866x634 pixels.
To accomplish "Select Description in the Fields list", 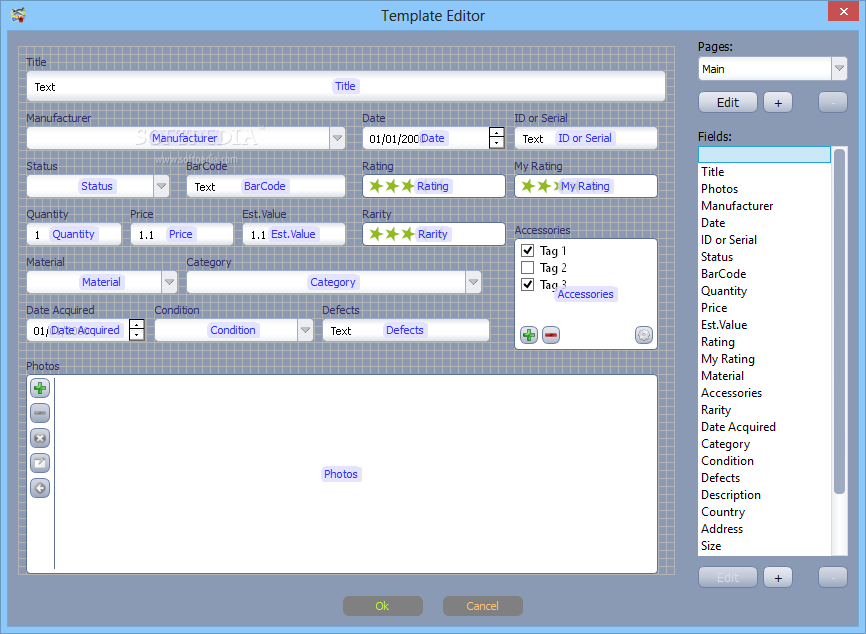I will click(764, 495).
